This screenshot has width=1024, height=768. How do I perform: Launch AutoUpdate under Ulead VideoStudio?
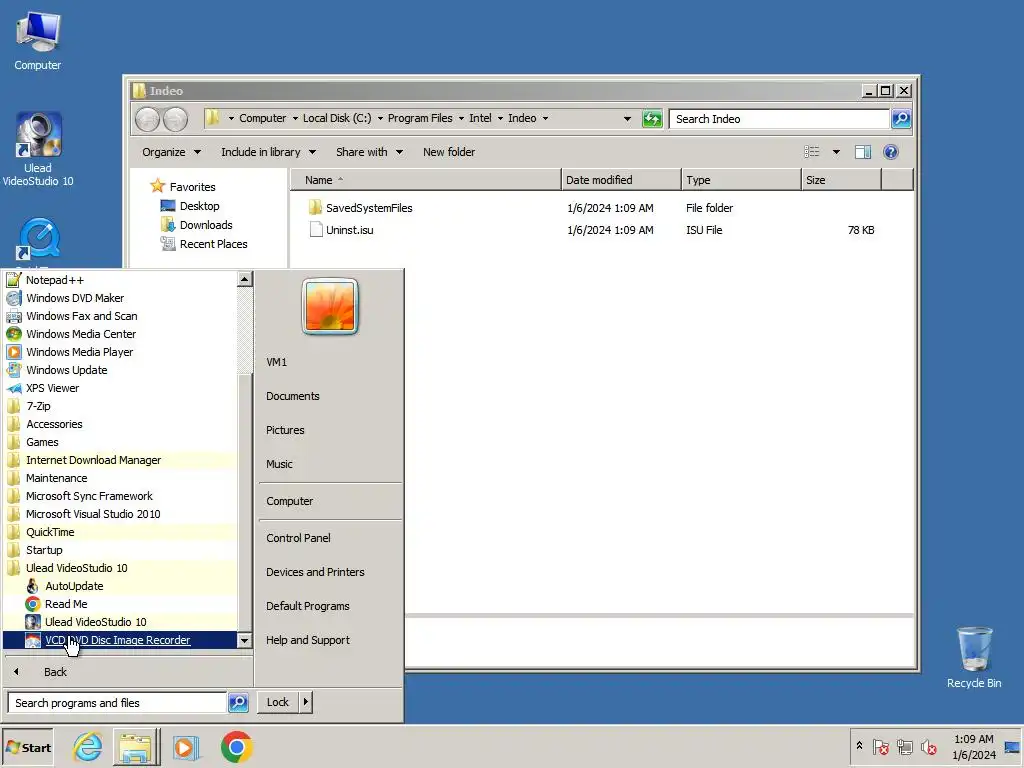pos(120,586)
